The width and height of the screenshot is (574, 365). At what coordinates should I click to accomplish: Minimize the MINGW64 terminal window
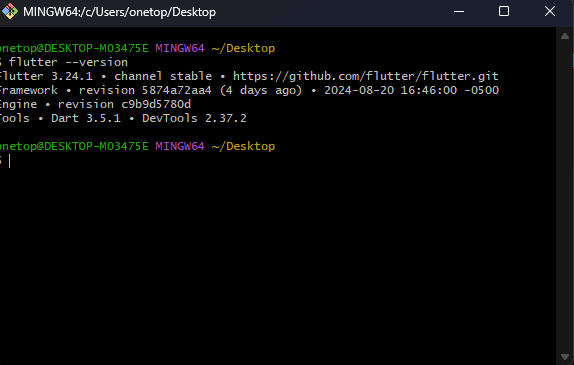(x=459, y=11)
